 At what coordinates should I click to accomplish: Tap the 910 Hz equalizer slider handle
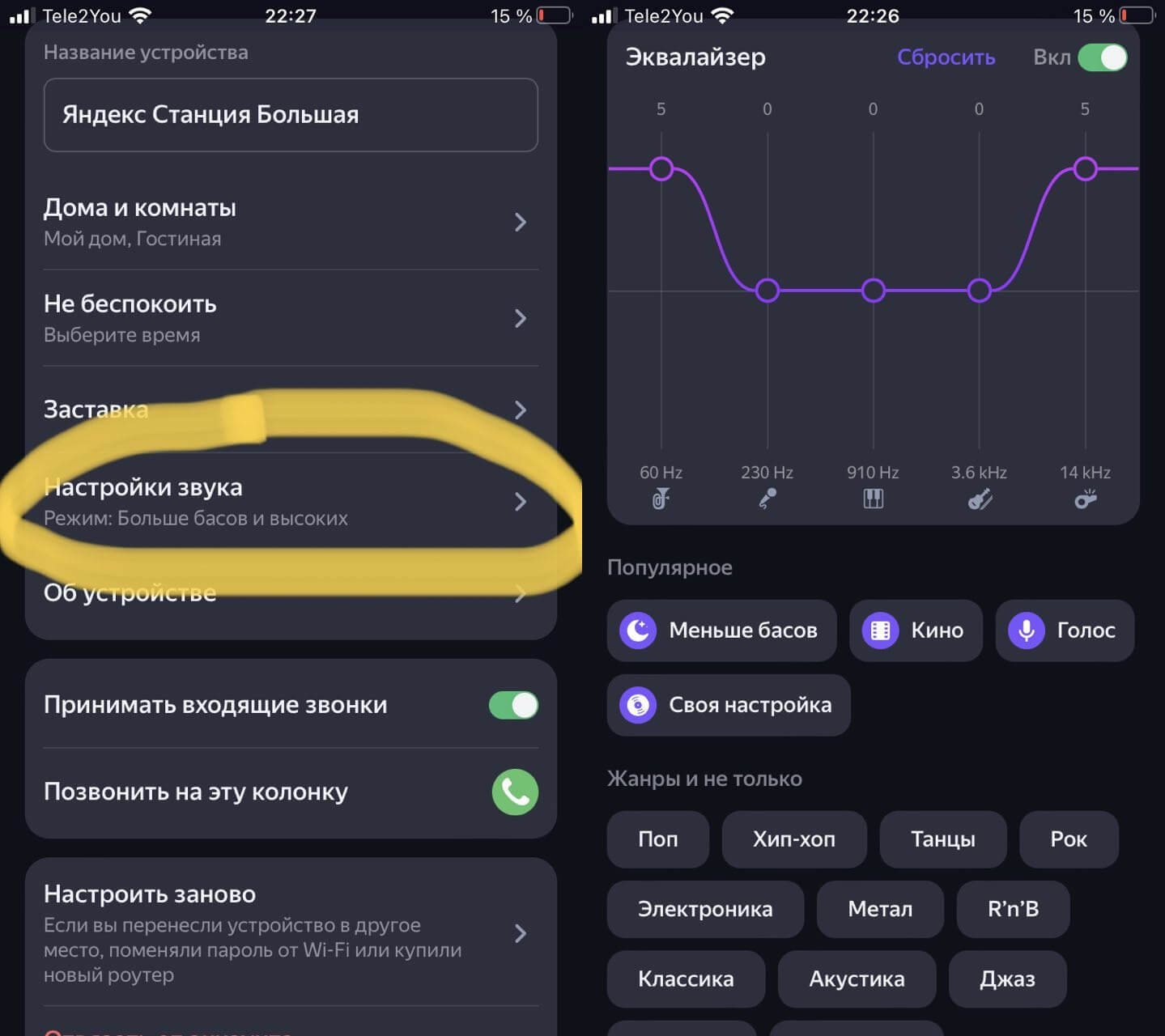[873, 291]
